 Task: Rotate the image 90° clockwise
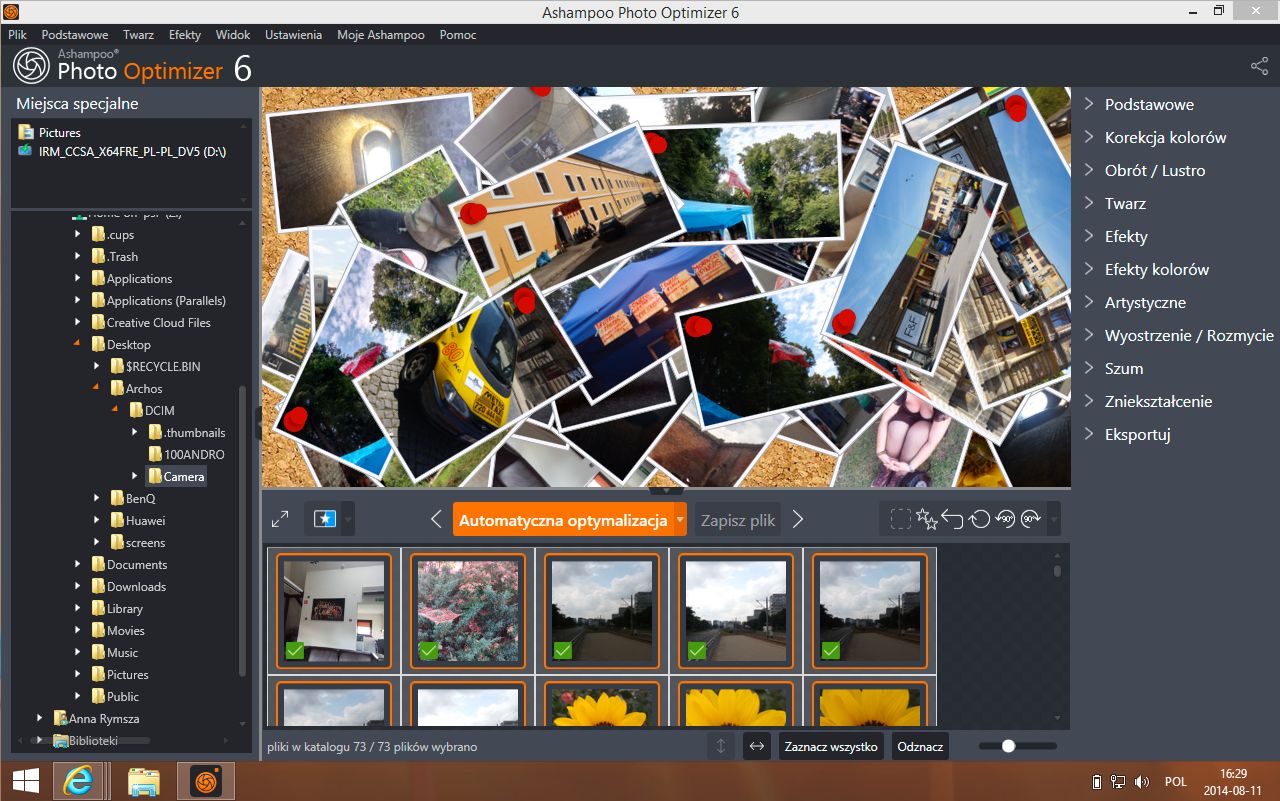(x=1032, y=519)
